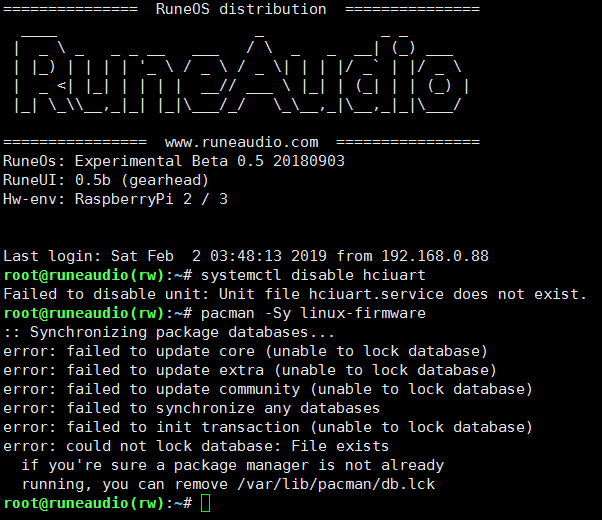Click the command 'pacman -Sy linux-firmware'
The width and height of the screenshot is (602, 520).
(313, 313)
